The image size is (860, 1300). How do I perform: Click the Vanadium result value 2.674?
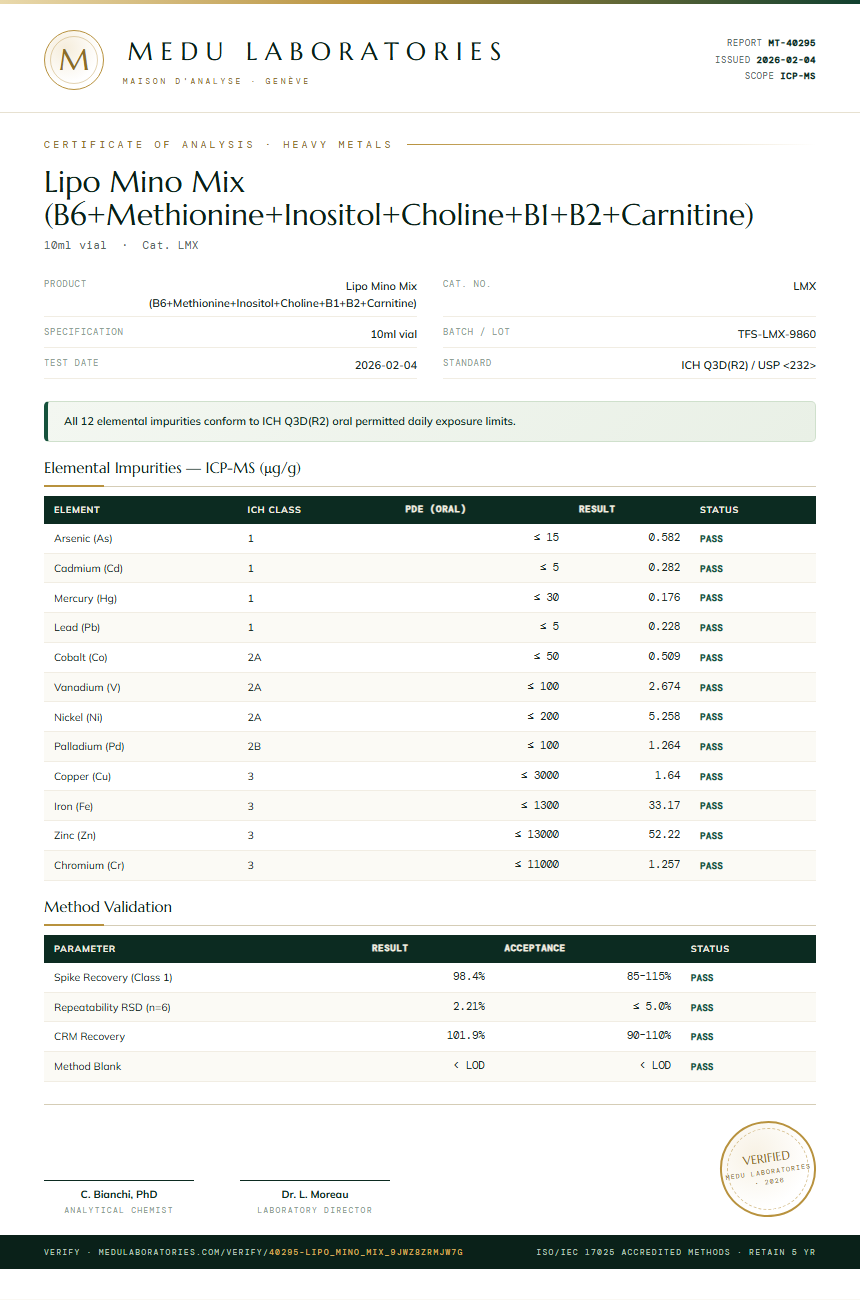click(x=664, y=687)
